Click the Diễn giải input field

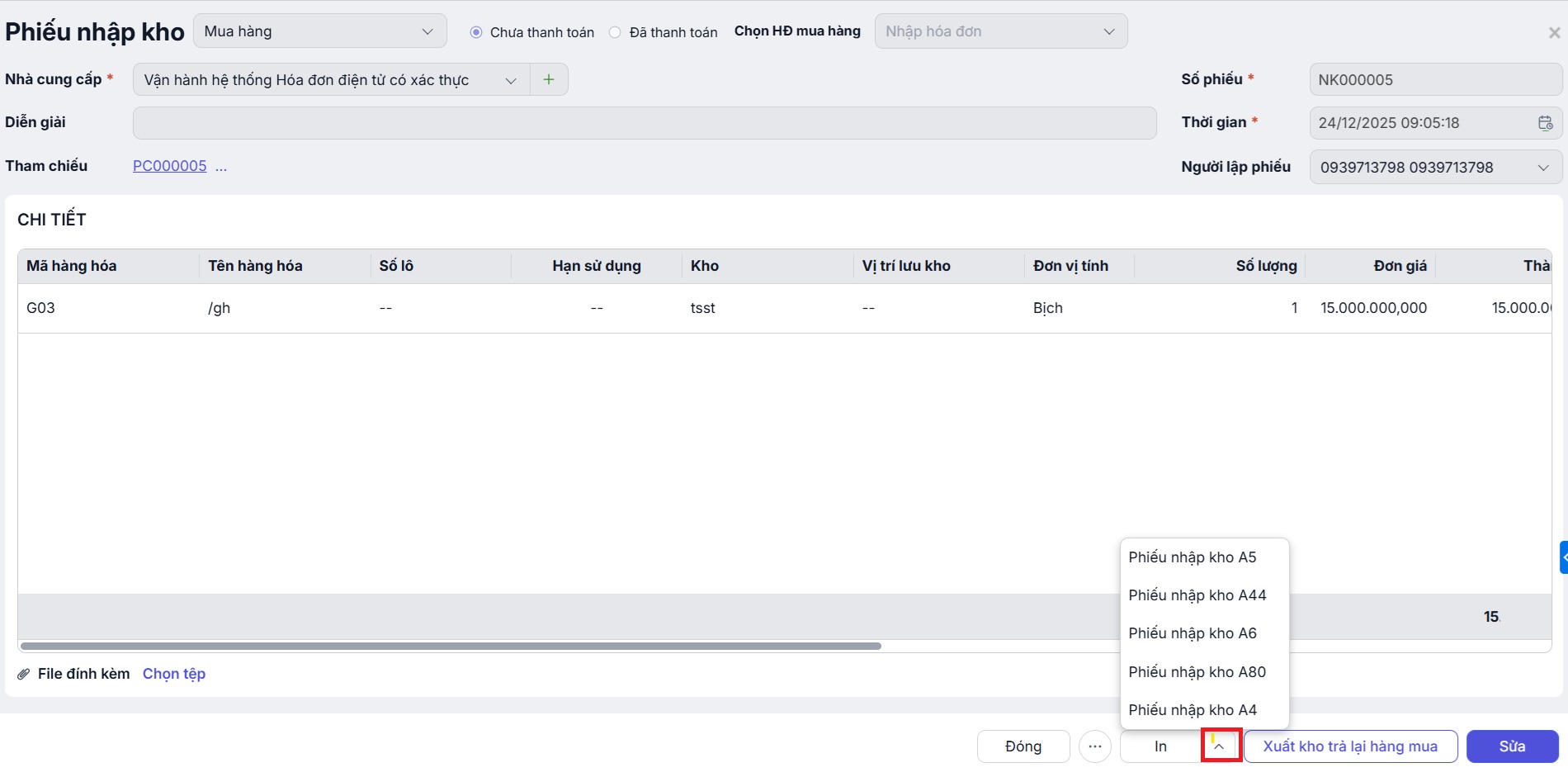click(645, 123)
